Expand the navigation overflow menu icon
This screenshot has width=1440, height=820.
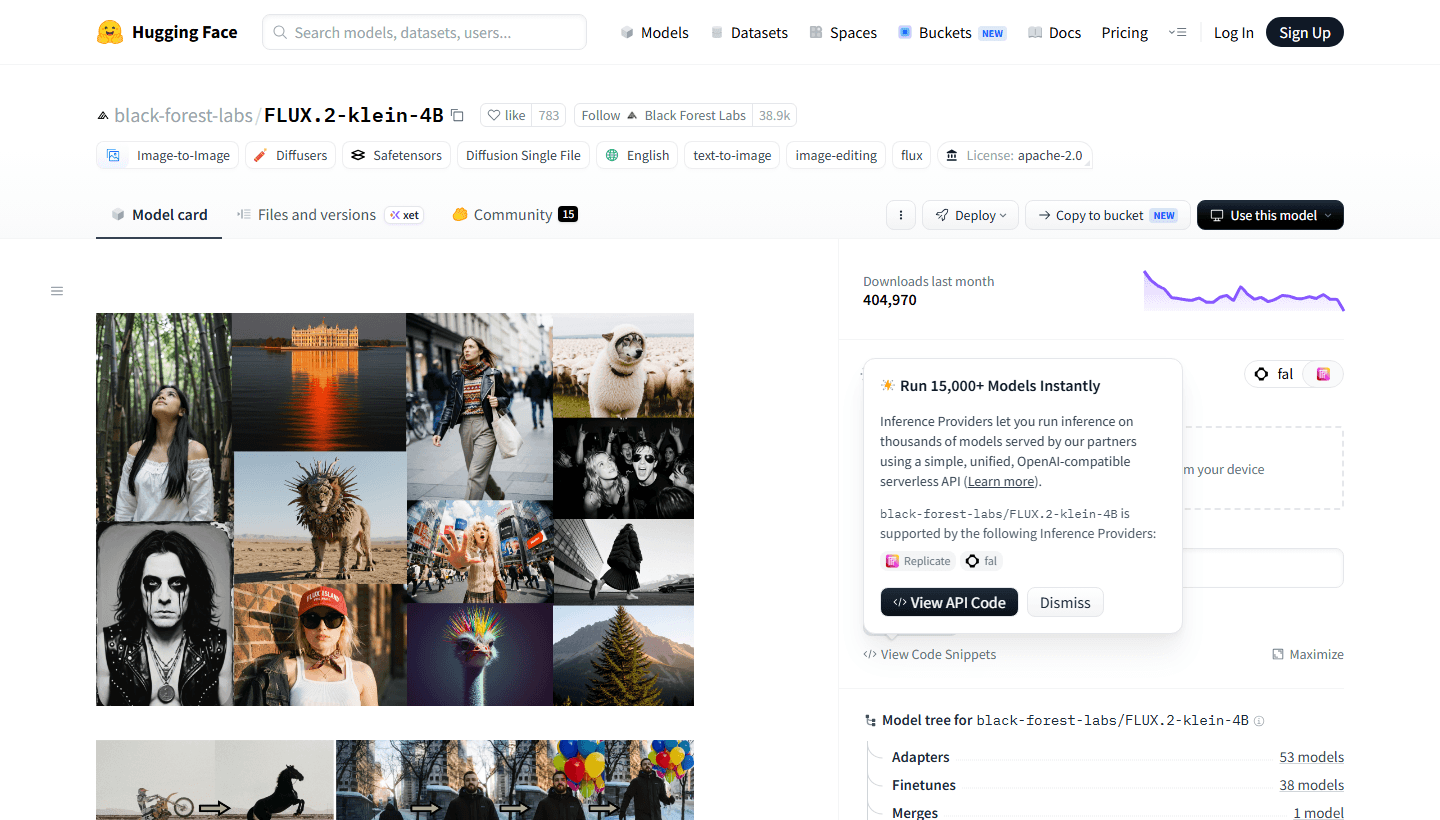[1177, 32]
